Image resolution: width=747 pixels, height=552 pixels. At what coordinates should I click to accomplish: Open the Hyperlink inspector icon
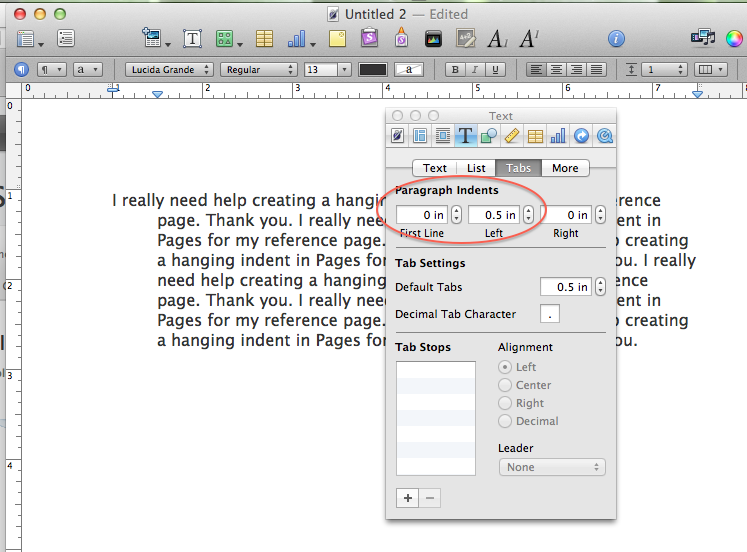tap(581, 136)
